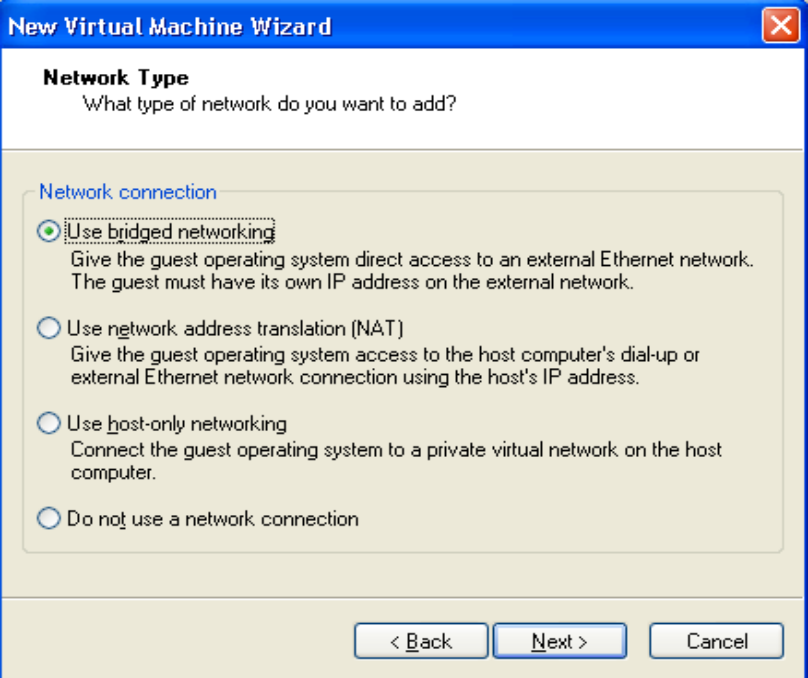Screen dimensions: 808x678
Task: Go to the next wizard step
Action: coord(560,642)
